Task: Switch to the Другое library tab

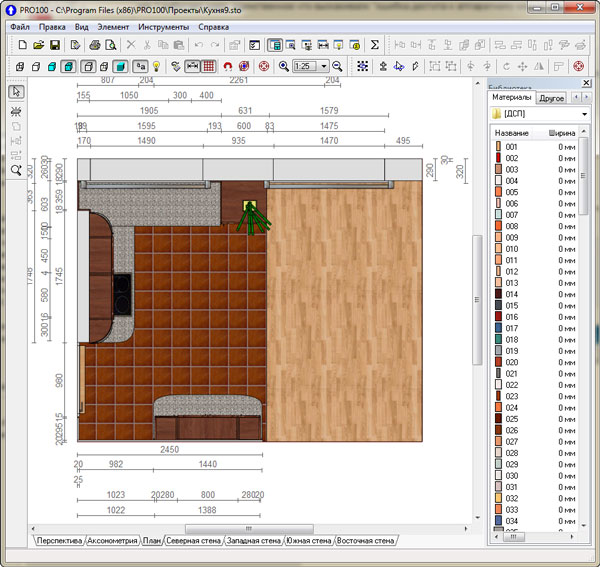Action: point(552,98)
